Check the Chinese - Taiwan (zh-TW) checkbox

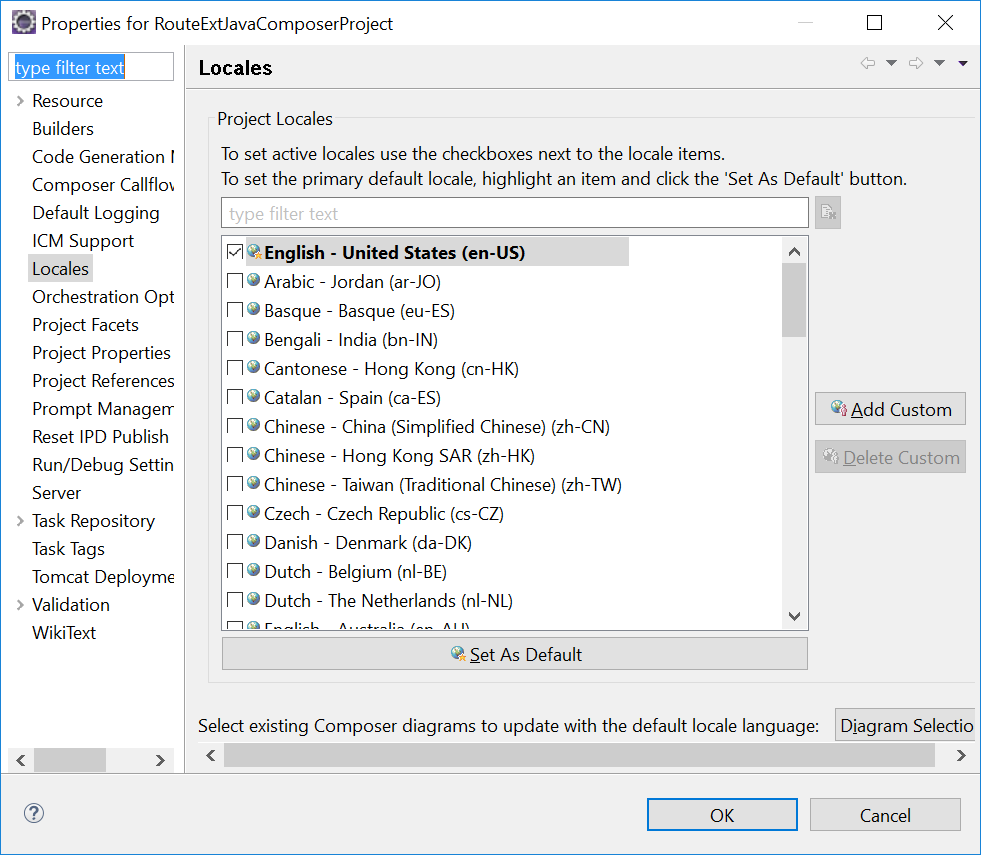click(235, 484)
